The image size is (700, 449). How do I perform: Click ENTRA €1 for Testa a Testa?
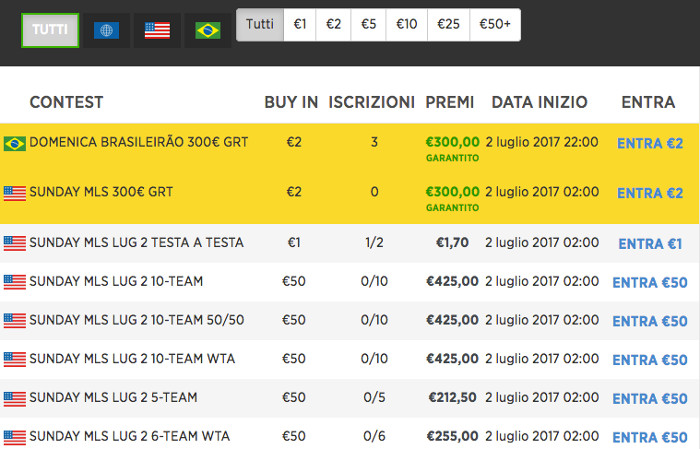coord(650,244)
